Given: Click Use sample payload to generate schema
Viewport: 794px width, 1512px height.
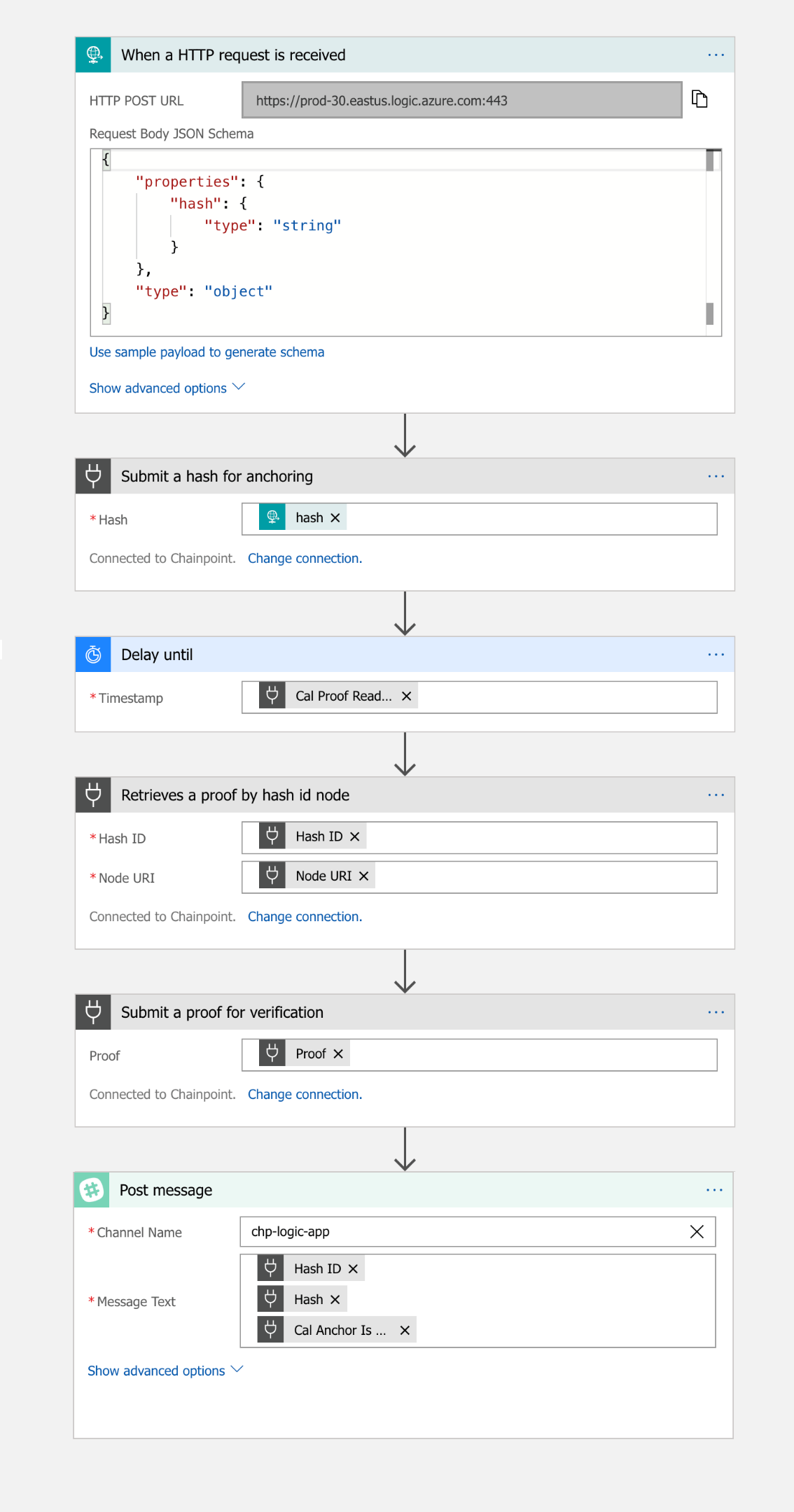Looking at the screenshot, I should tap(207, 352).
